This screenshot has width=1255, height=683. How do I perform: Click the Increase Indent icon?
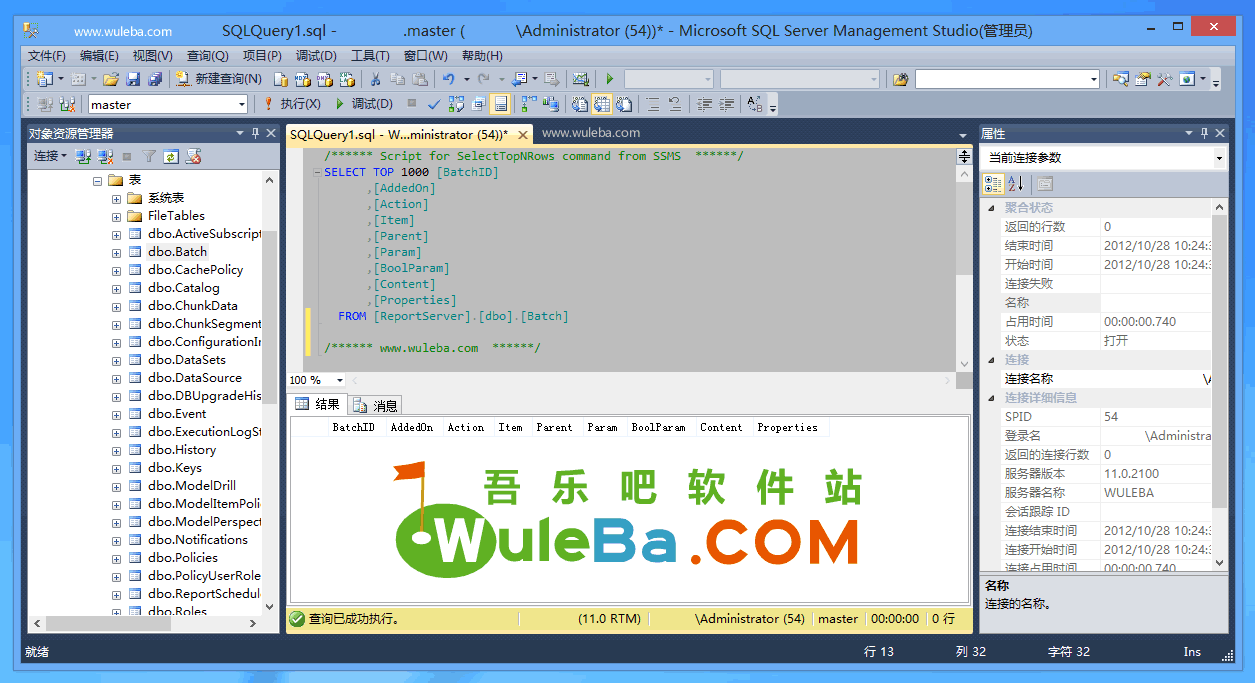pos(727,104)
